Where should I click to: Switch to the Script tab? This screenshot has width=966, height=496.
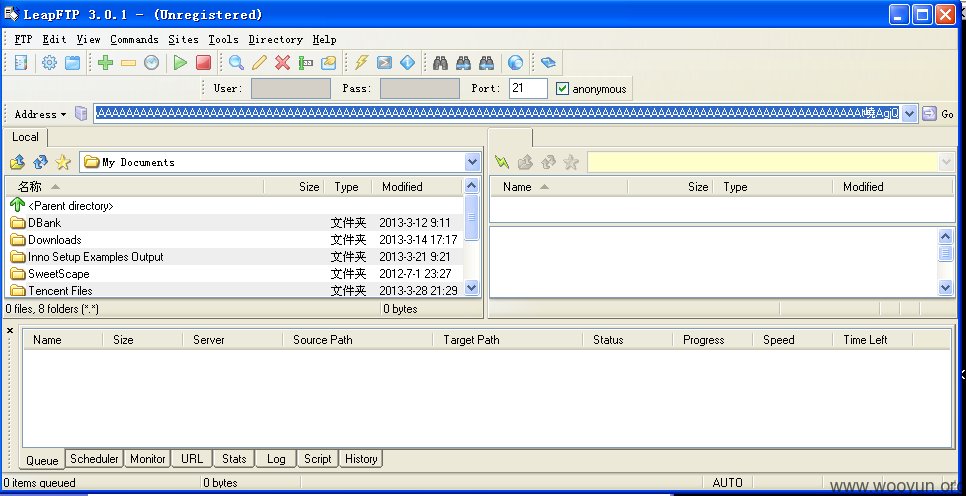point(317,458)
